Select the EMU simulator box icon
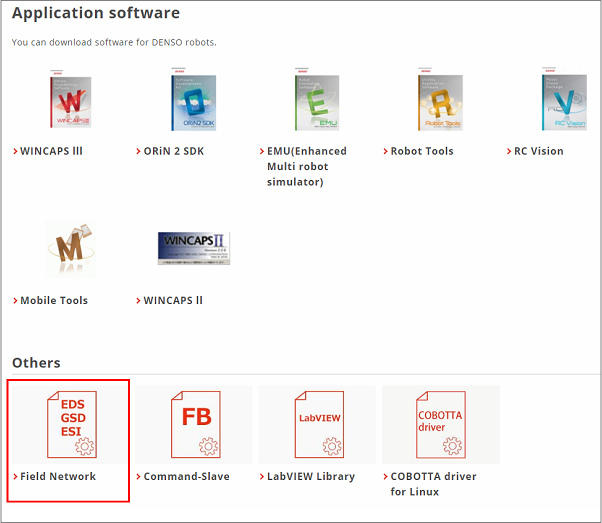Screen dimensions: 602x523 [x=317, y=102]
